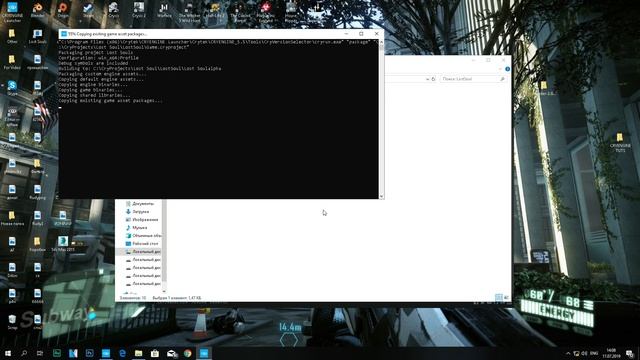Open Google Chrome from the taskbar
This screenshot has width=640, height=360.
187,353
